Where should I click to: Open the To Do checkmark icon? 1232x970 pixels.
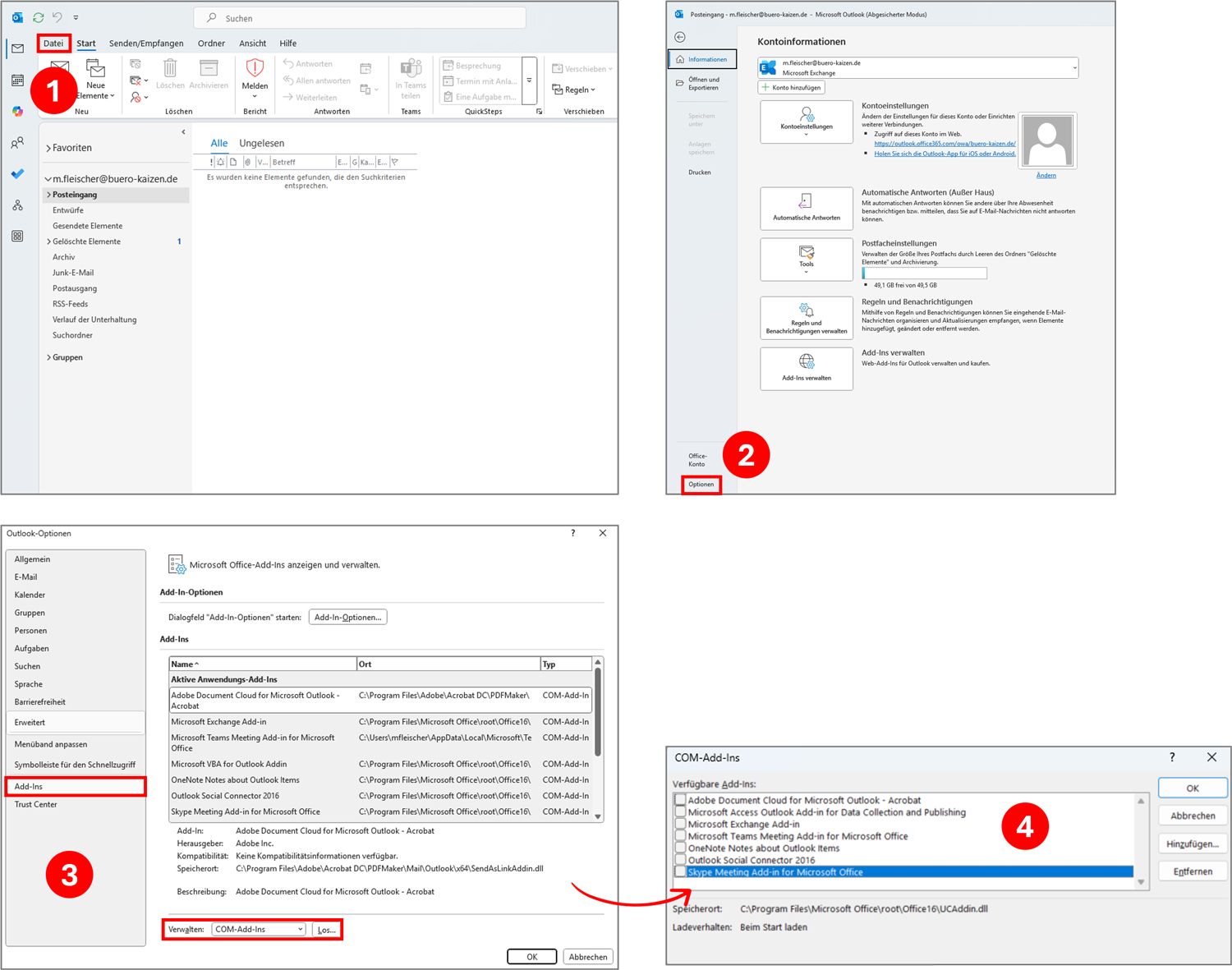click(x=17, y=174)
